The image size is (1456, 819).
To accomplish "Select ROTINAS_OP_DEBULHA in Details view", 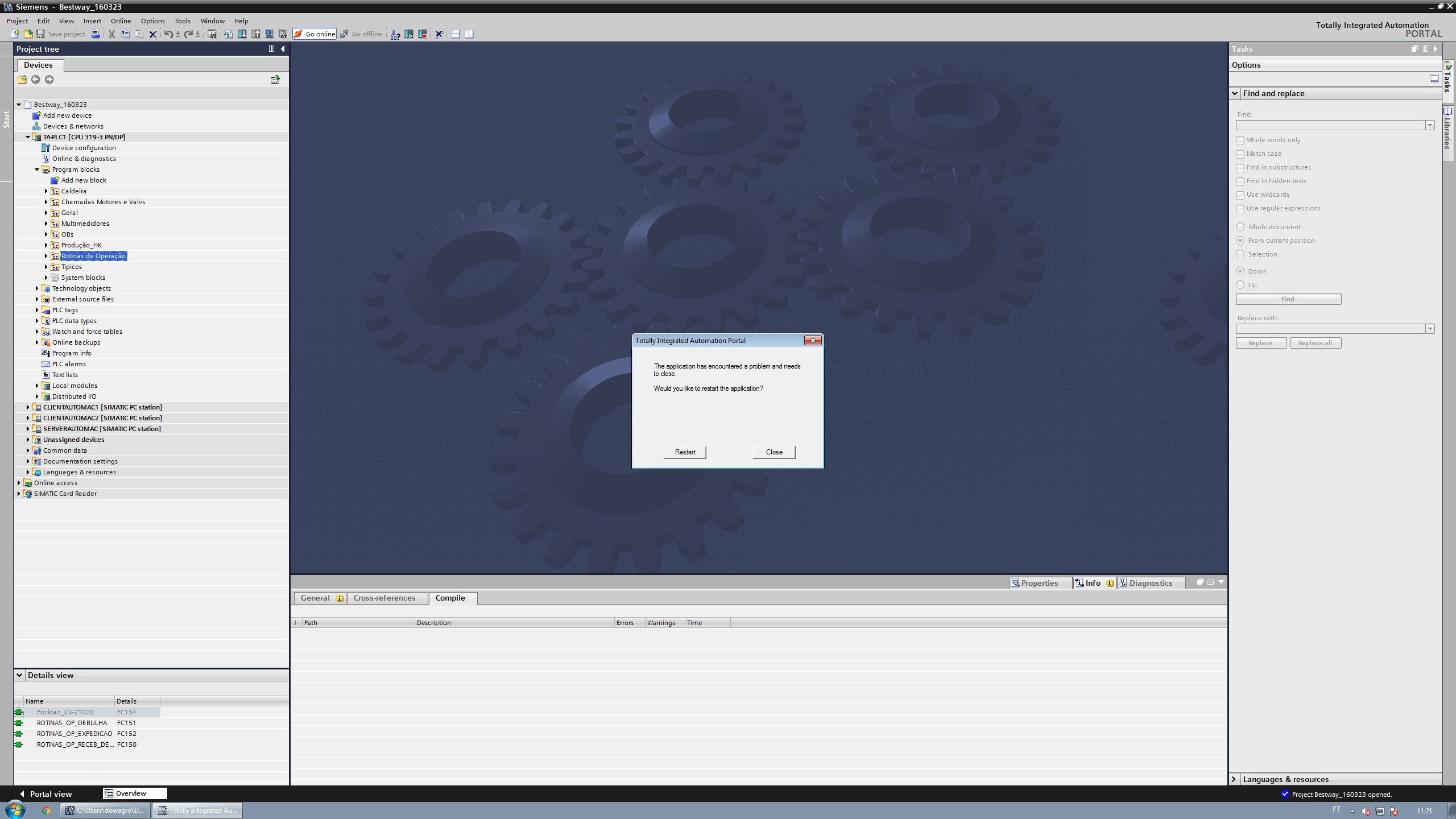I will pos(72,723).
